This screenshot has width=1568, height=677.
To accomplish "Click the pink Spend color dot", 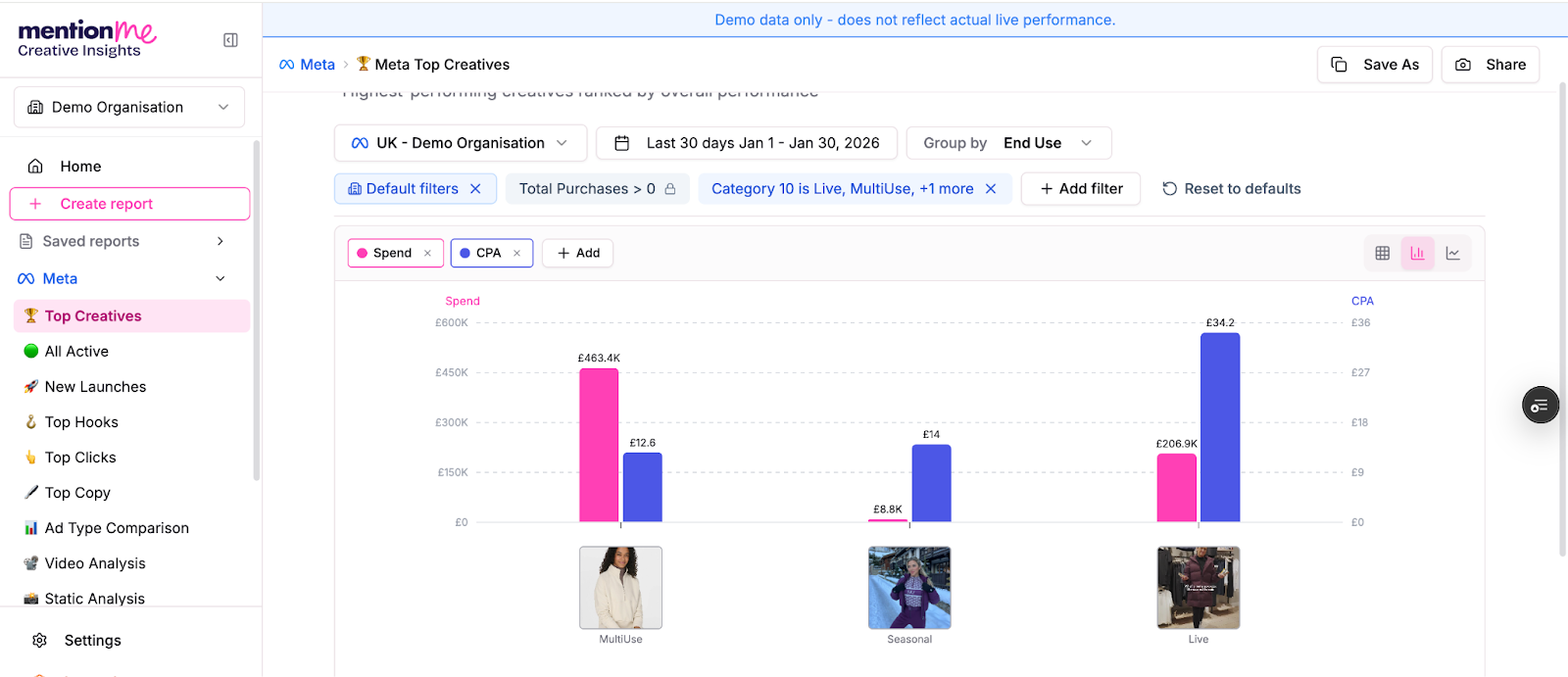I will 363,253.
